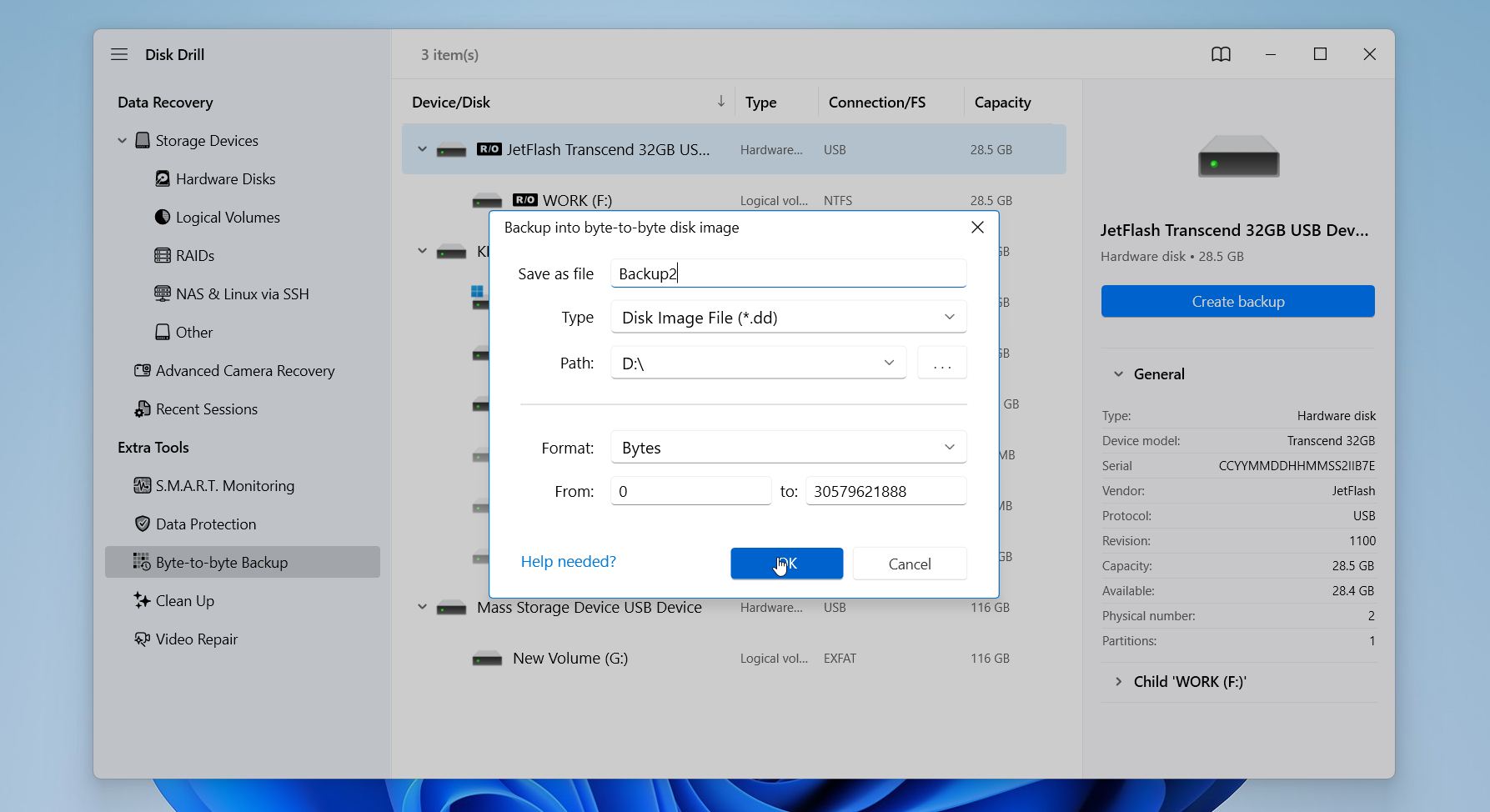
Task: Click the Data Protection shield icon
Action: 143,524
